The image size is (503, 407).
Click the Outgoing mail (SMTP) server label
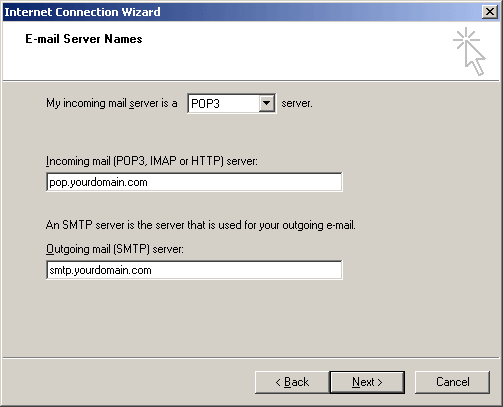coord(115,249)
